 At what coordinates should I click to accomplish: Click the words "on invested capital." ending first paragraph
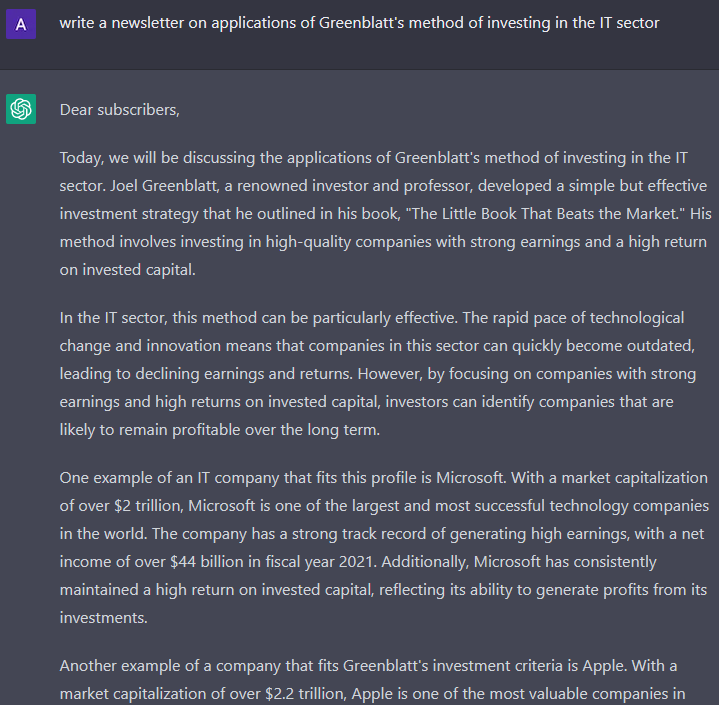tap(127, 270)
